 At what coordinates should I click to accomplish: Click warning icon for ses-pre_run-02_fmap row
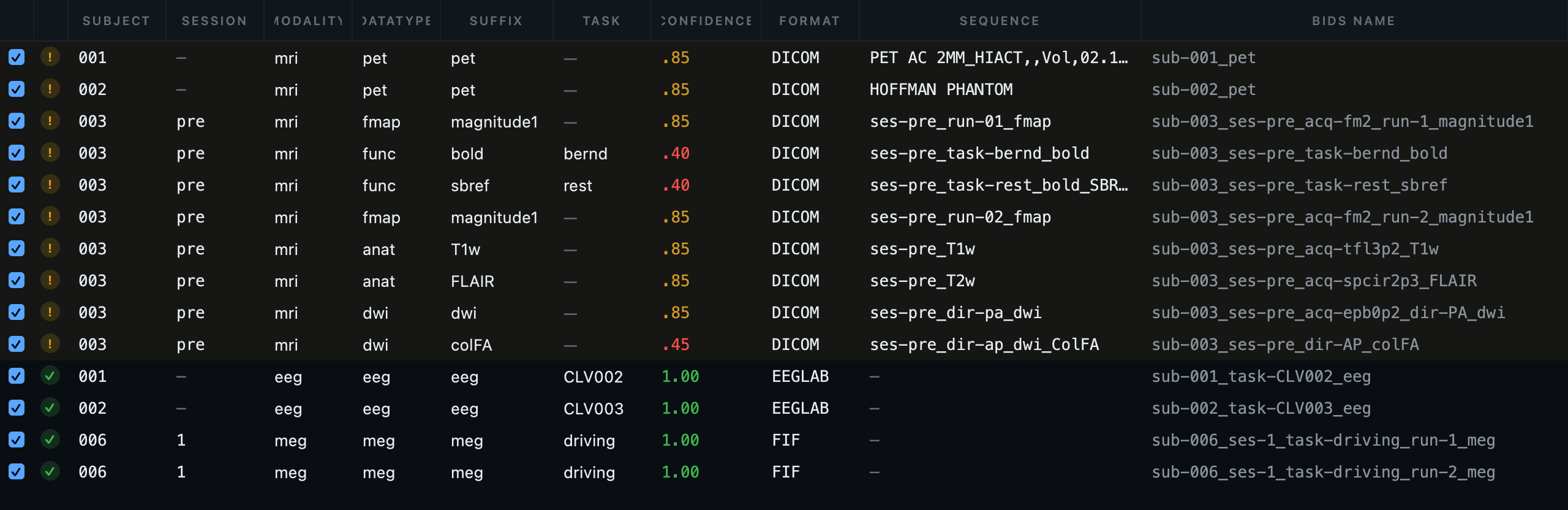click(50, 217)
